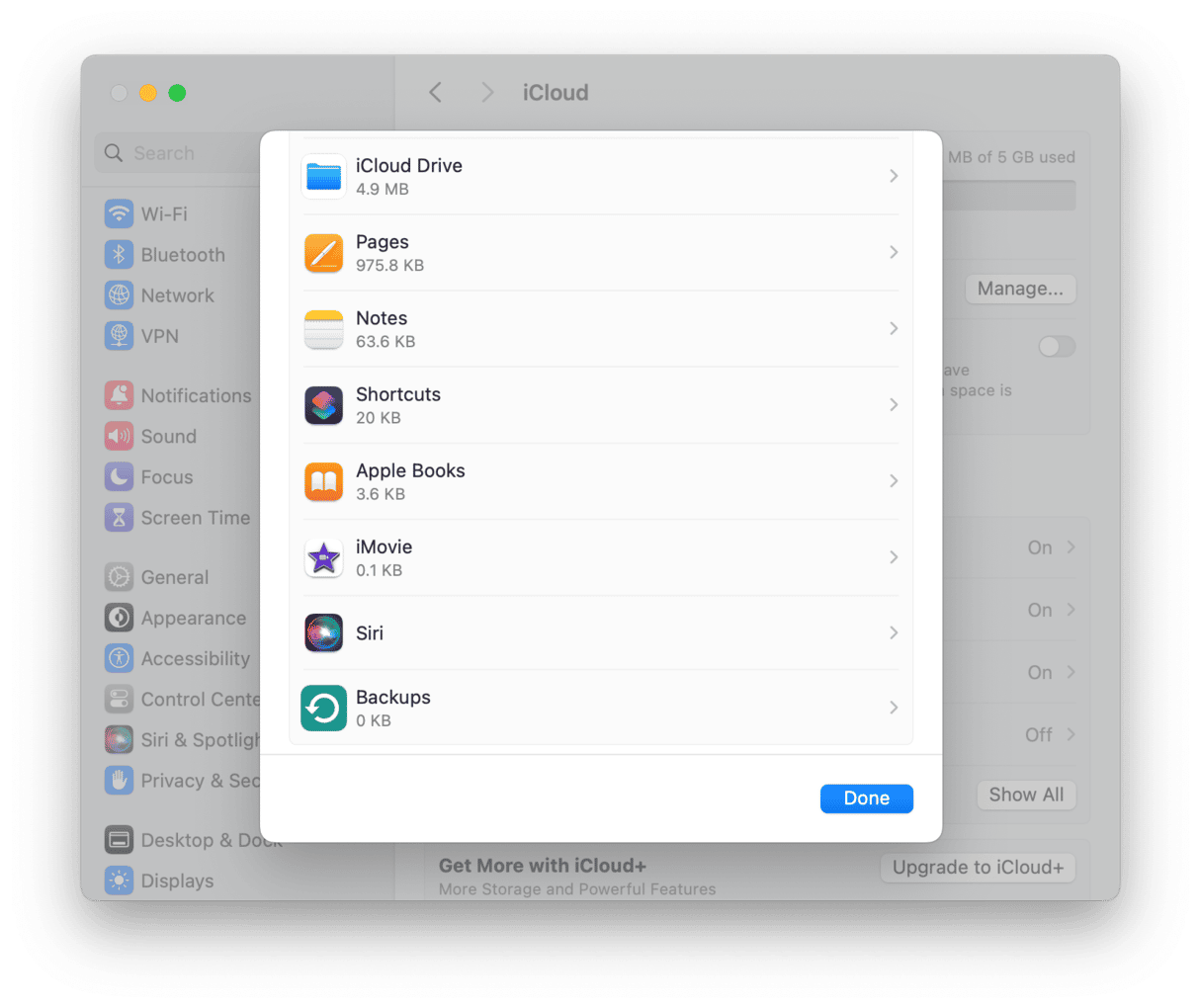Click the Accessibility sidebar icon
1201x1008 pixels.
tap(119, 658)
